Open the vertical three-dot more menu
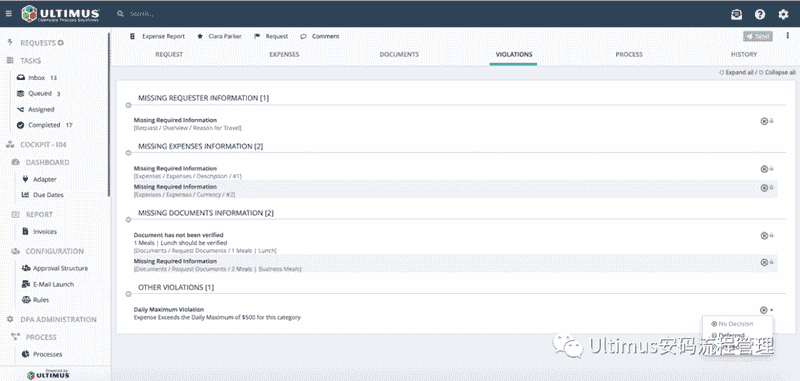The width and height of the screenshot is (800, 381). click(x=788, y=36)
